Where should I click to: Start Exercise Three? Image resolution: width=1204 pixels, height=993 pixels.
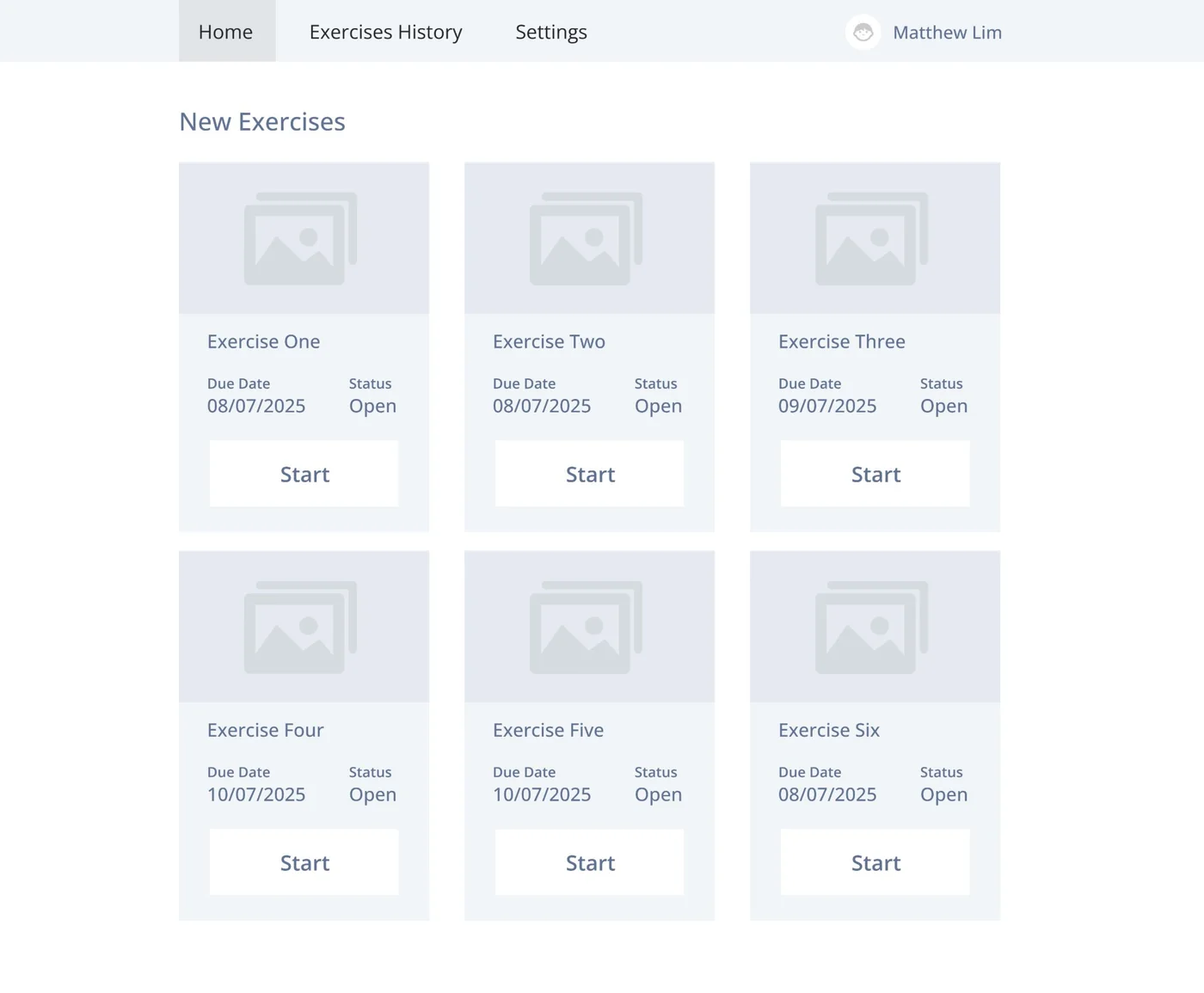coord(875,474)
